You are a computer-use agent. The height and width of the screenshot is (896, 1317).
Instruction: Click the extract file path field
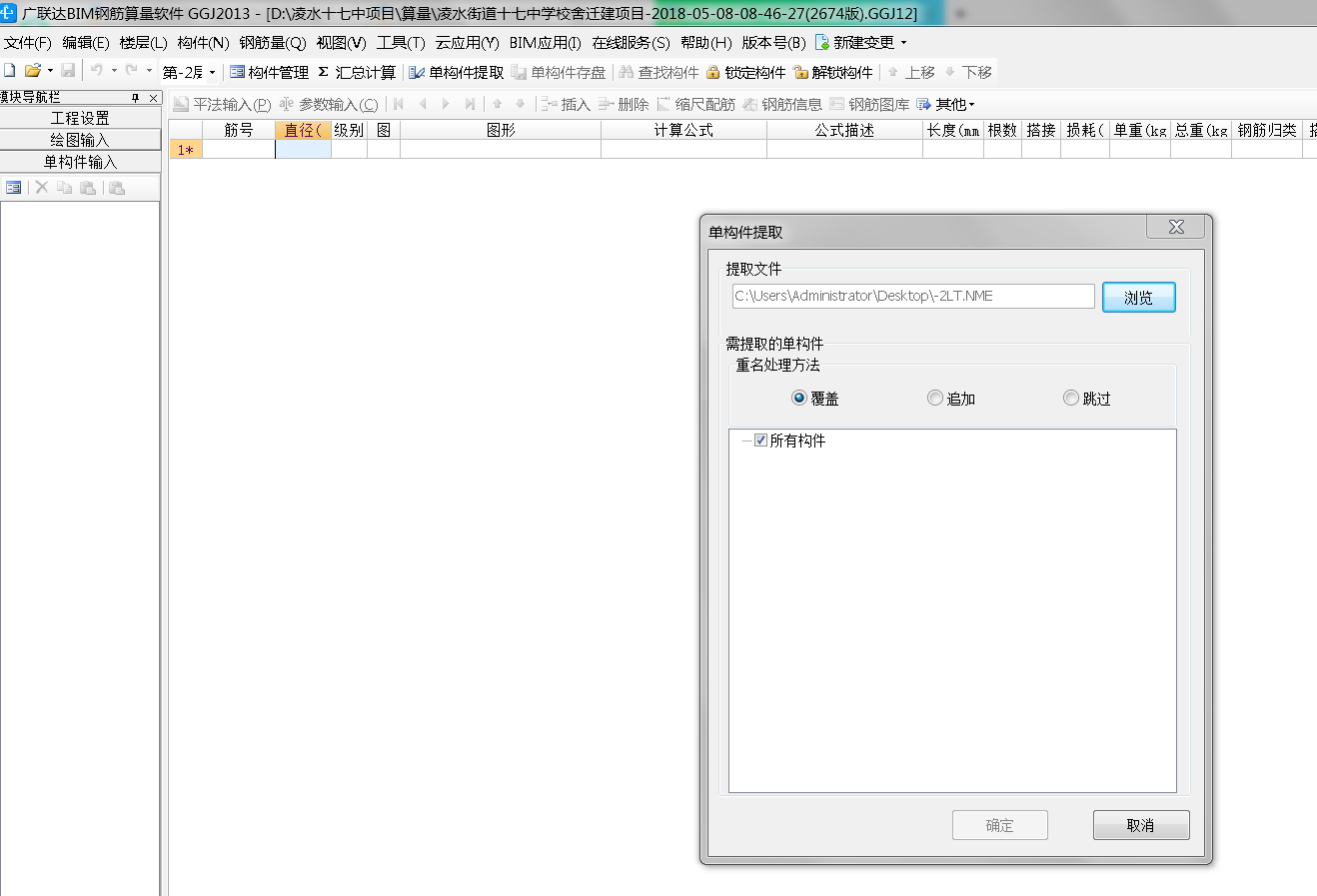913,296
